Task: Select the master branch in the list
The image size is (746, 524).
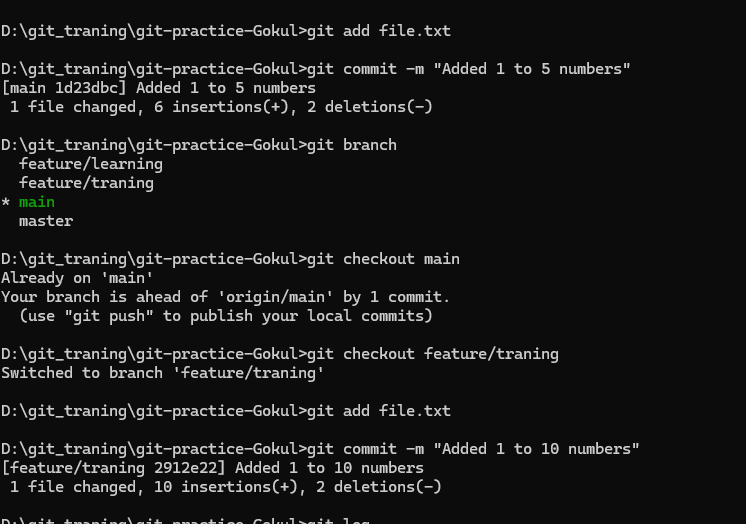Action: pyautogui.click(x=46, y=221)
